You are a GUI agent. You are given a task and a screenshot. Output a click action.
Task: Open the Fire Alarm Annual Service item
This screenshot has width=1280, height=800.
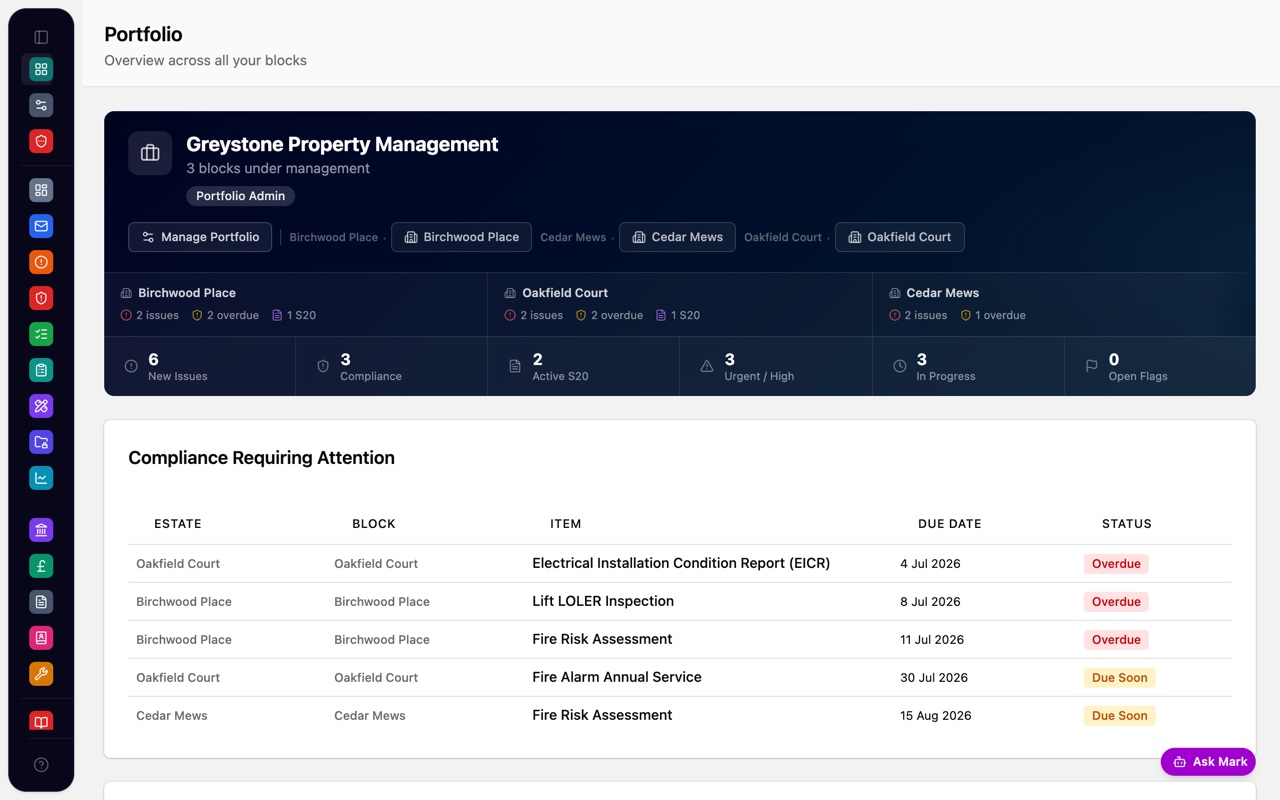click(617, 677)
